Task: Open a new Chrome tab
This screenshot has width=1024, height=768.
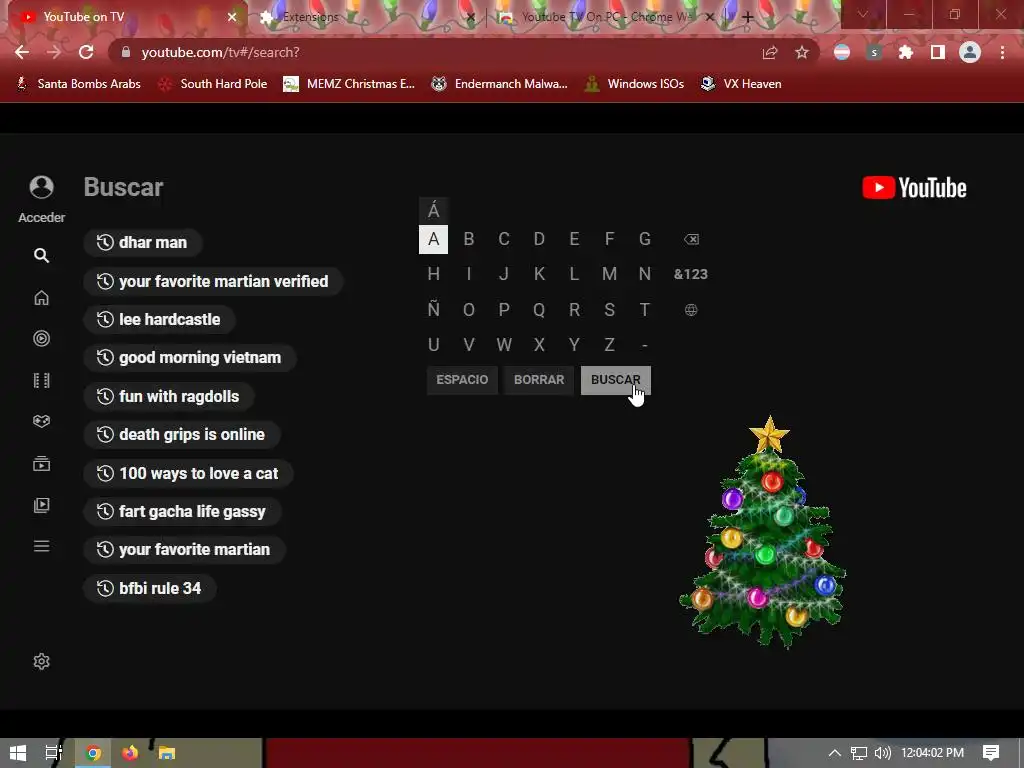Action: click(x=748, y=18)
